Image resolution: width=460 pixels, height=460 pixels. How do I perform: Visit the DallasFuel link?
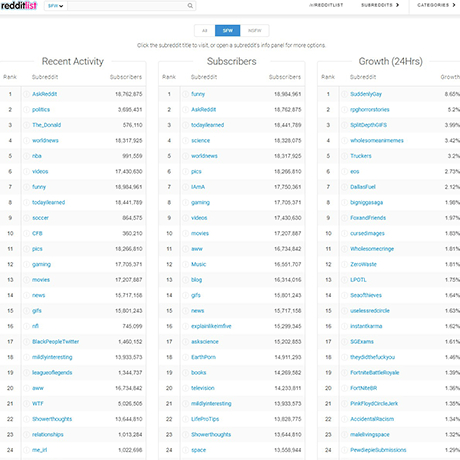363,187
